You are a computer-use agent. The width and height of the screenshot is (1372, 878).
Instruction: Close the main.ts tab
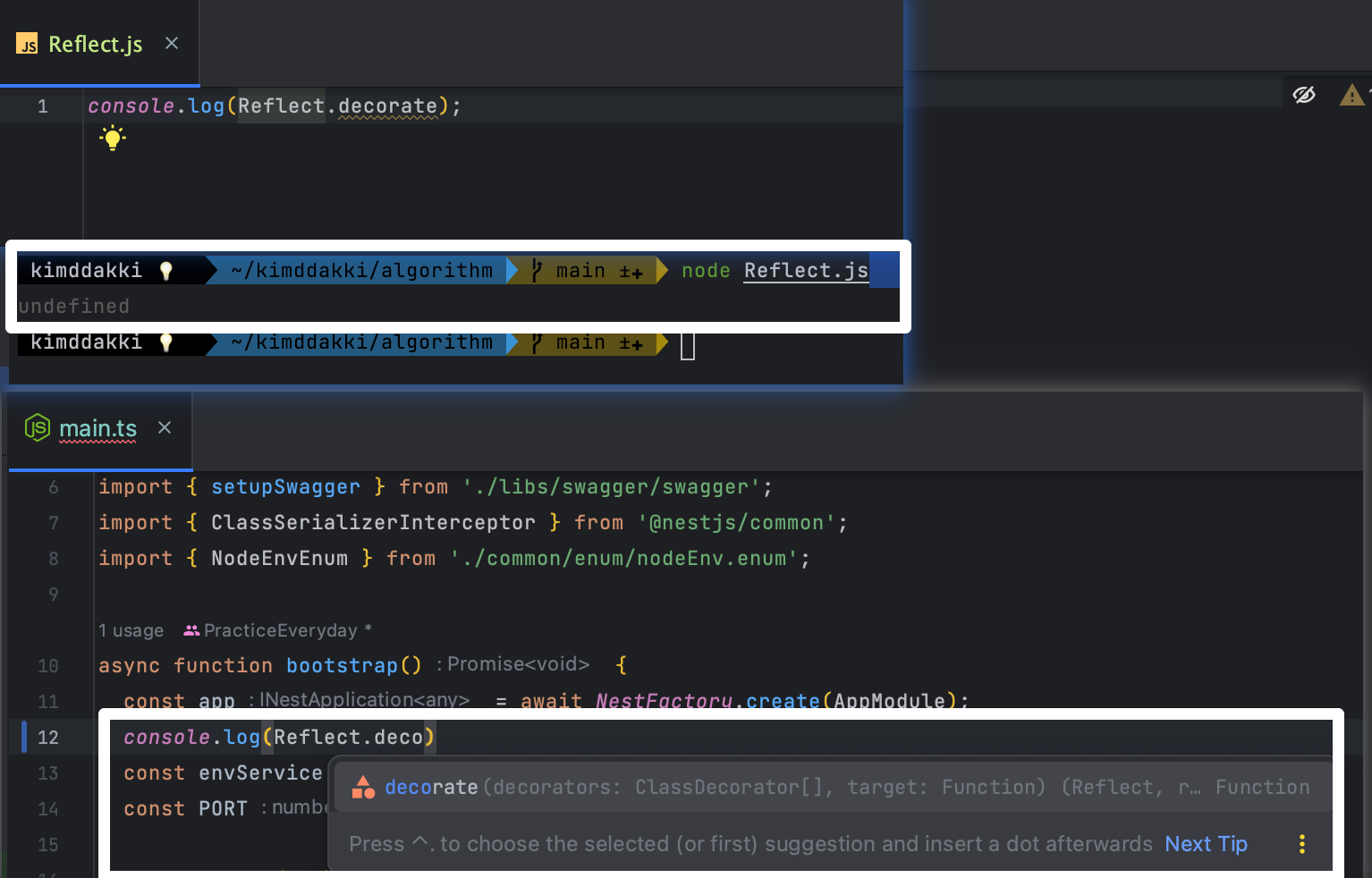tap(165, 427)
